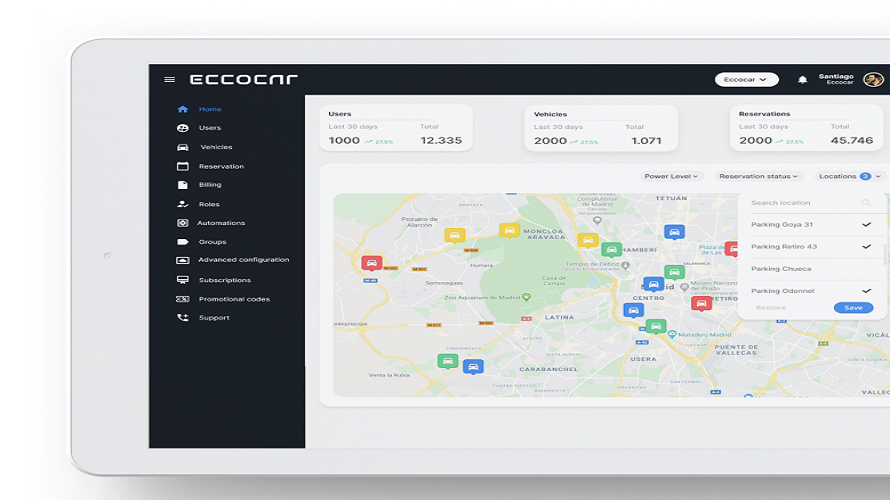Click the Groups tag icon
The width and height of the screenshot is (890, 500).
click(x=182, y=242)
